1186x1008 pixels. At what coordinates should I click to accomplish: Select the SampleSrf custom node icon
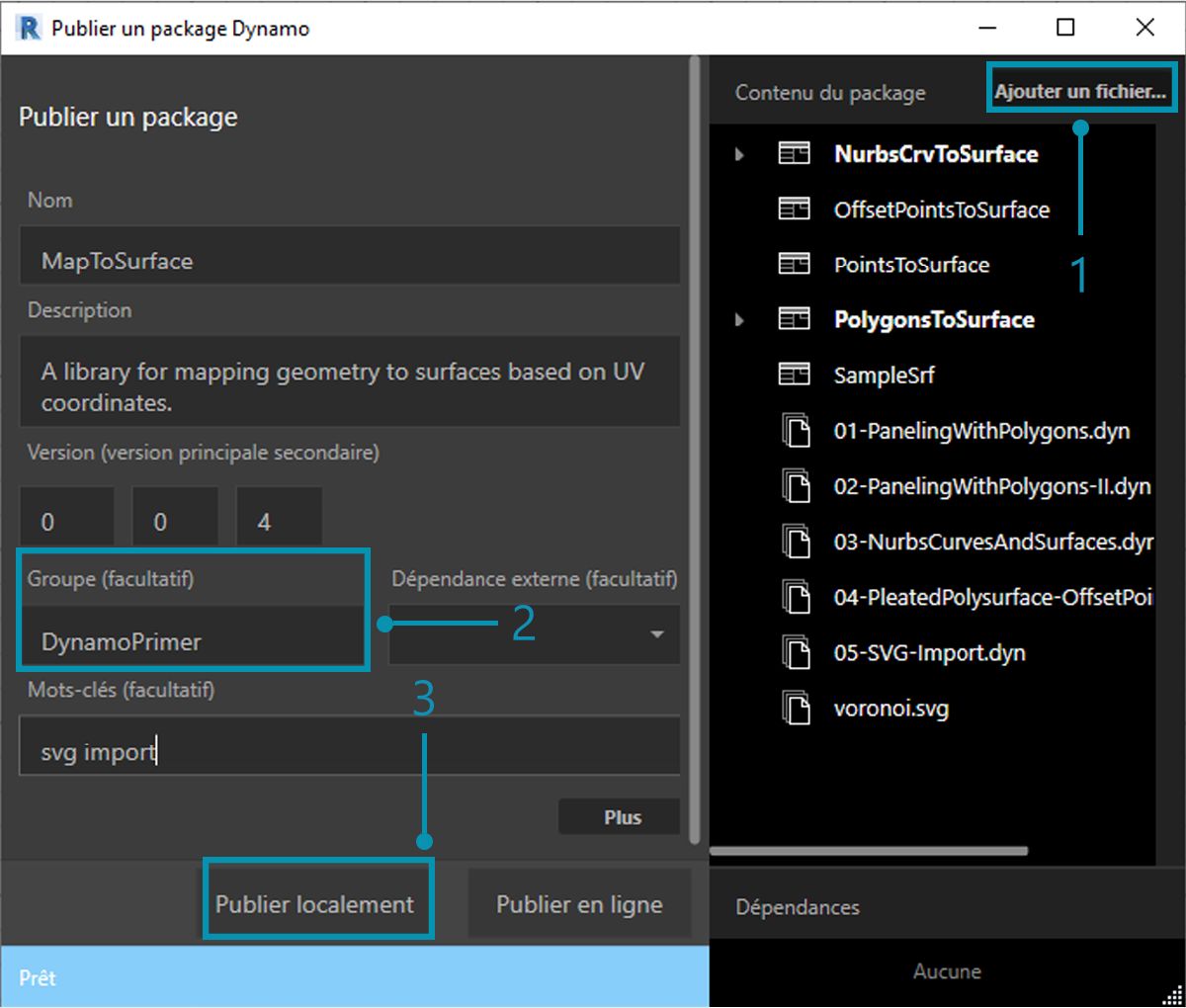pos(794,376)
